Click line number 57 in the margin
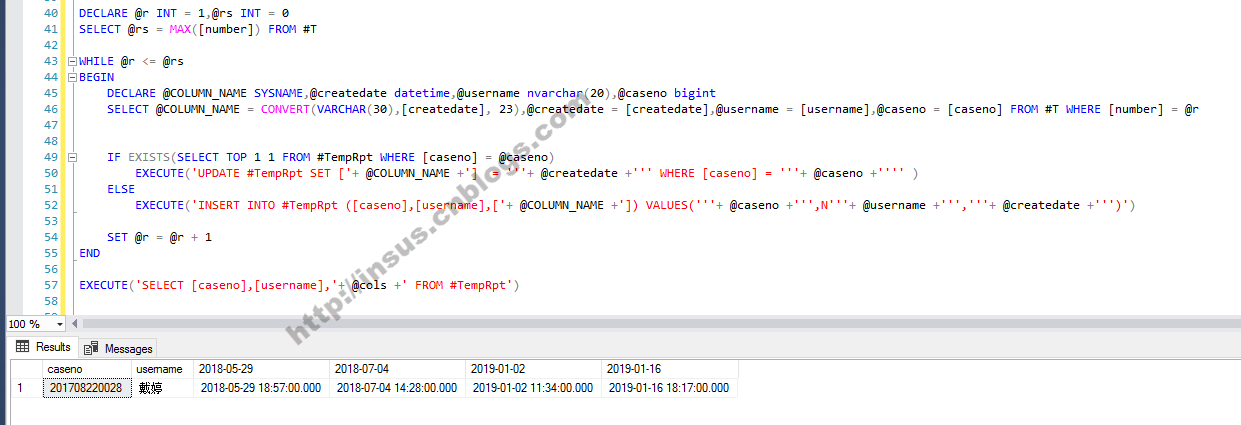Image resolution: width=1241 pixels, height=425 pixels. coord(50,285)
